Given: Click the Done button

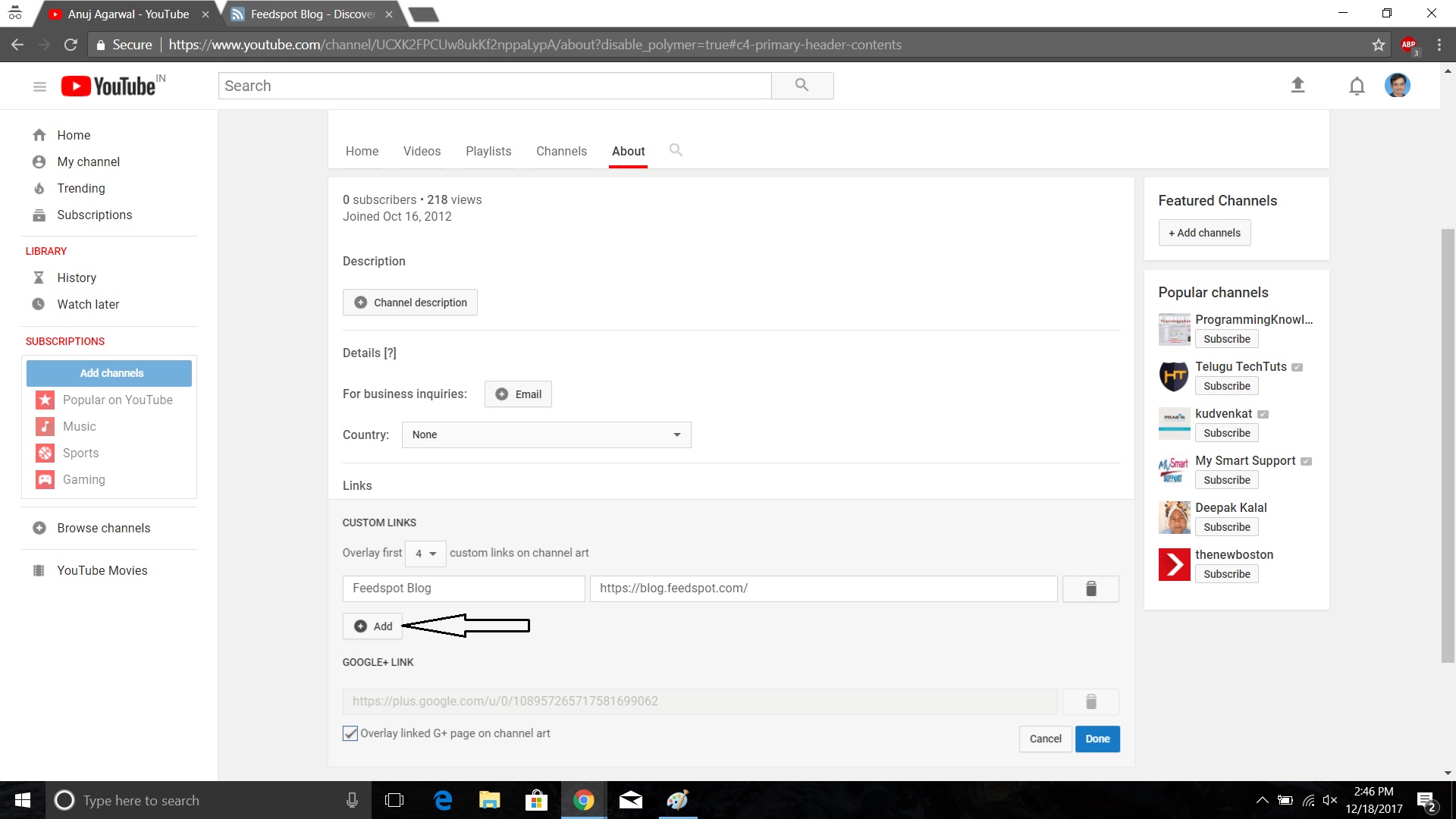Looking at the screenshot, I should [1097, 739].
